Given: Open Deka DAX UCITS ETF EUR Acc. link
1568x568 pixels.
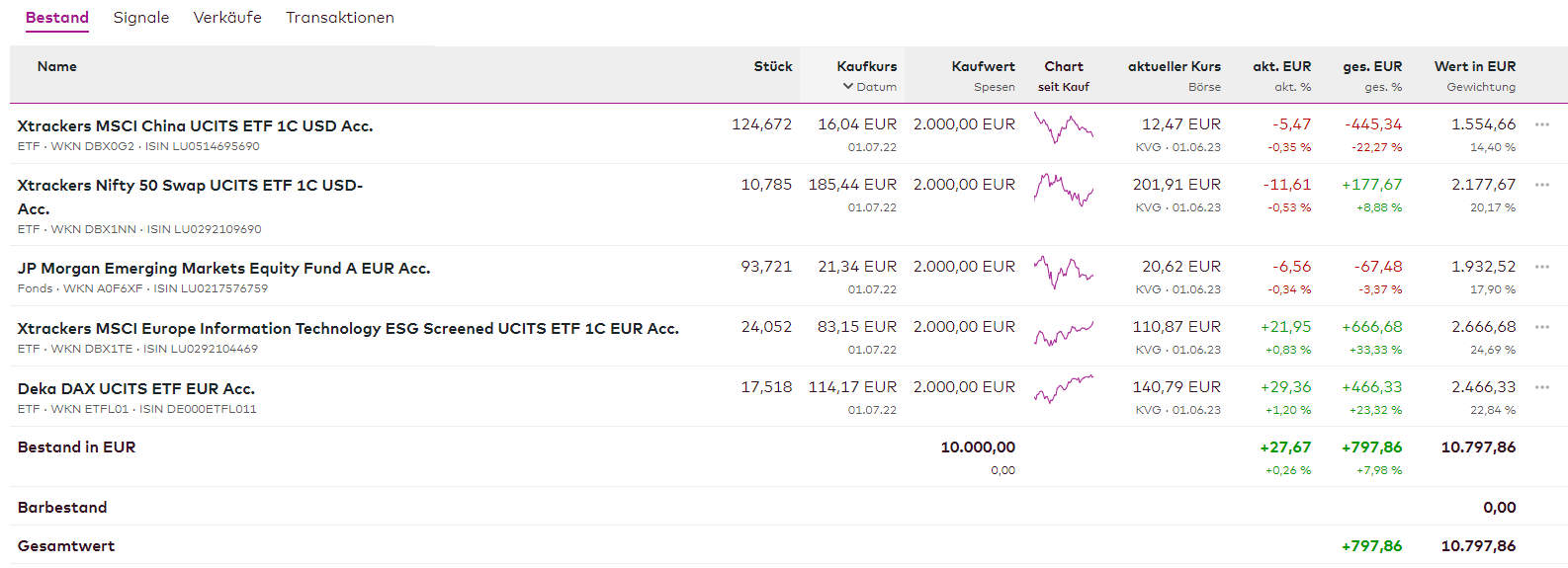Looking at the screenshot, I should pyautogui.click(x=136, y=389).
